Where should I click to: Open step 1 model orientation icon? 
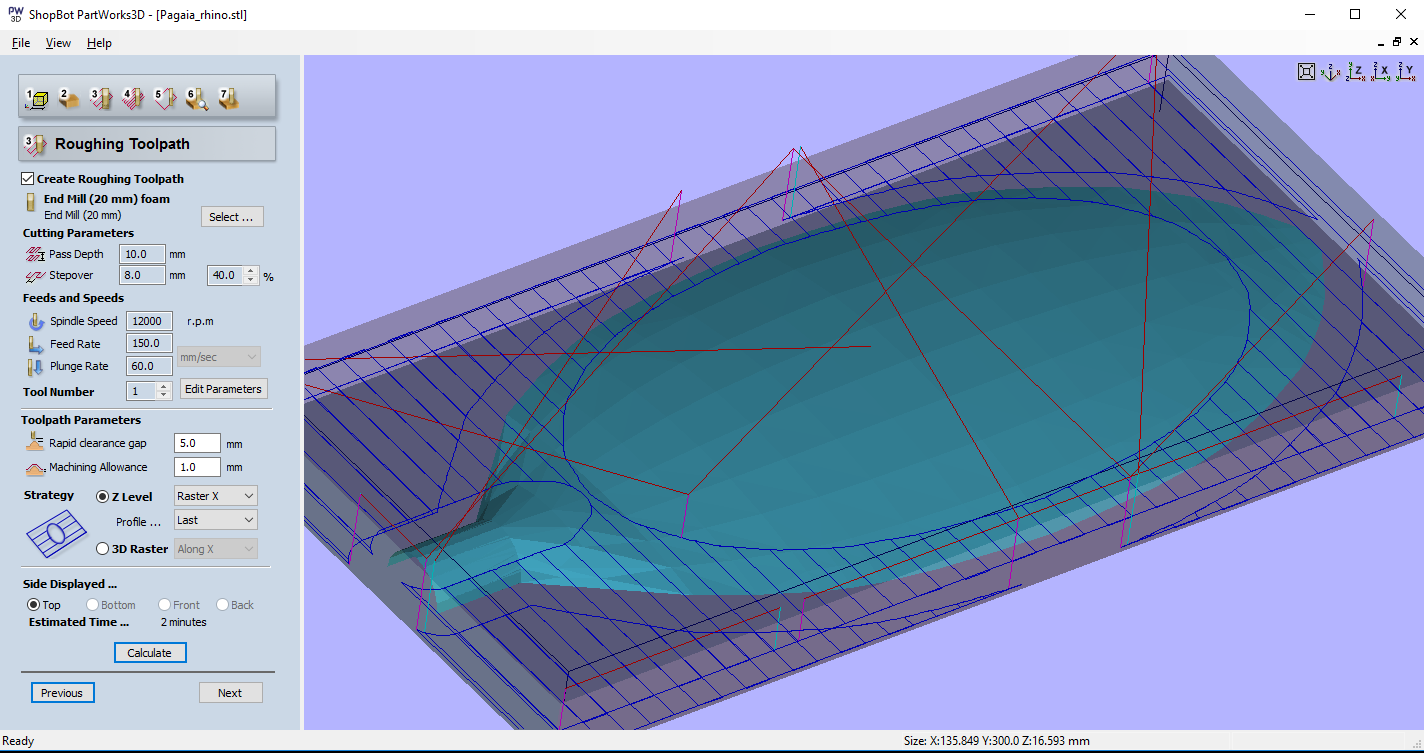37,98
